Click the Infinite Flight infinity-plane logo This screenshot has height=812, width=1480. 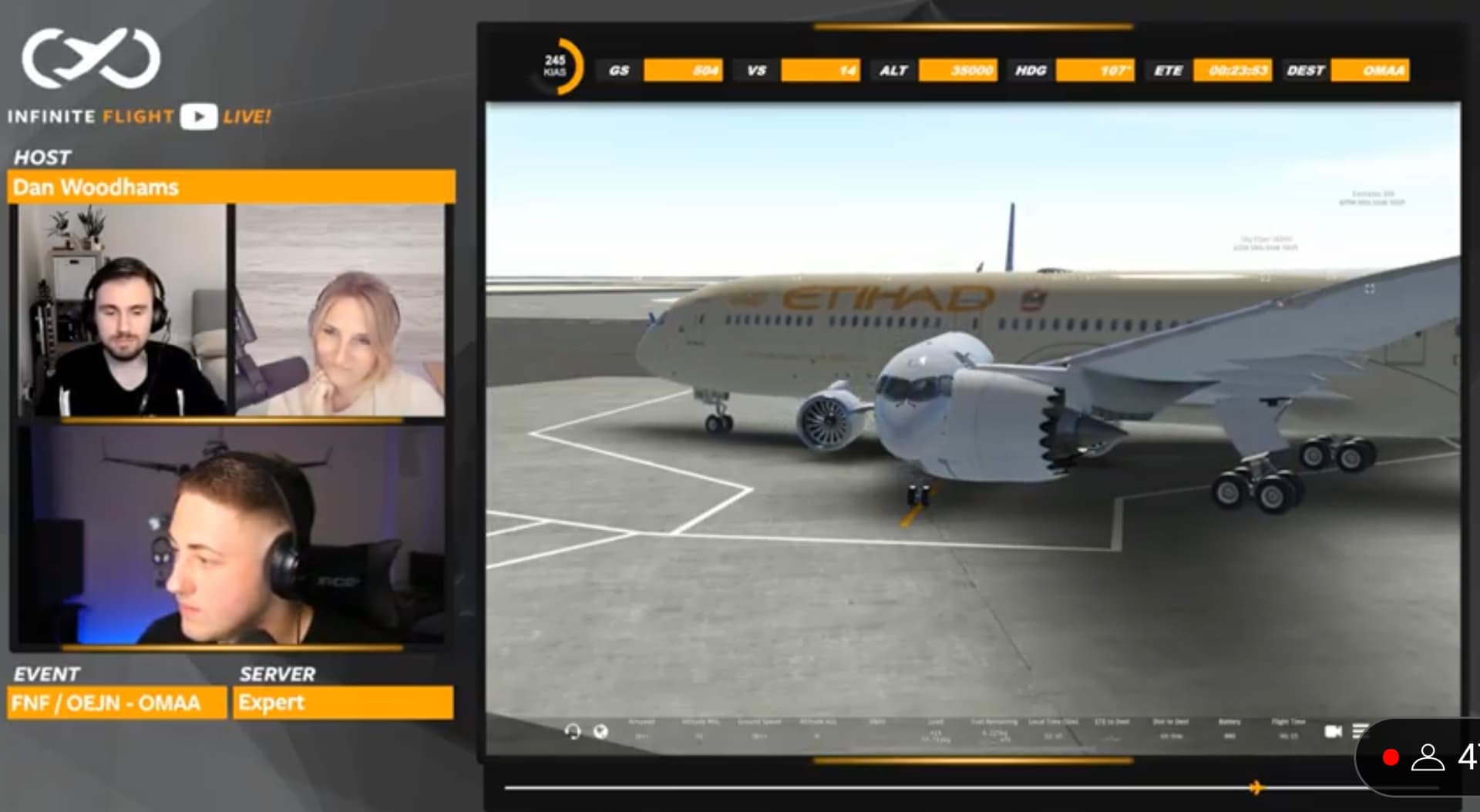(91, 58)
